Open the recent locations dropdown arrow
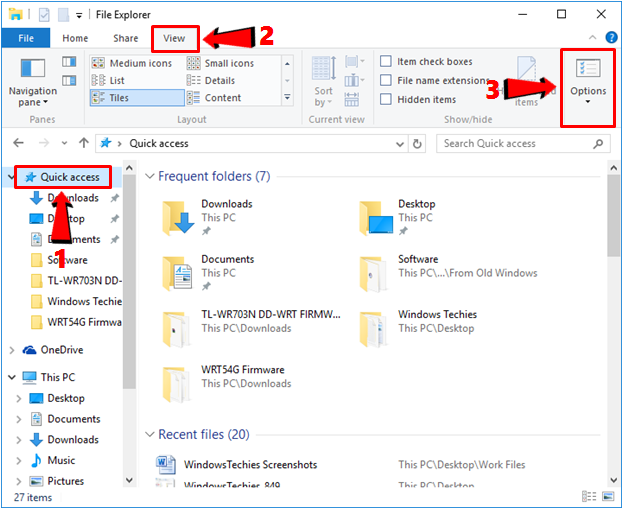Image resolution: width=623 pixels, height=509 pixels. coord(64,143)
